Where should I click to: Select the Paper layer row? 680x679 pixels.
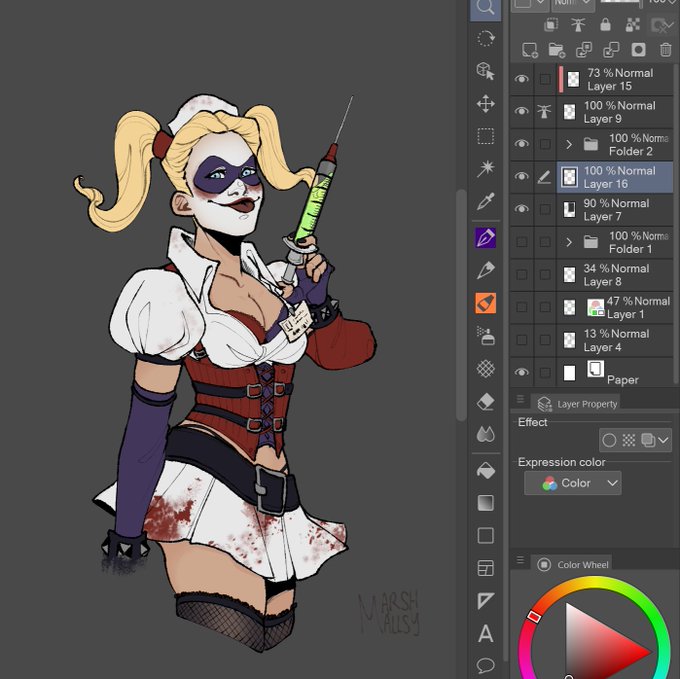(x=615, y=372)
